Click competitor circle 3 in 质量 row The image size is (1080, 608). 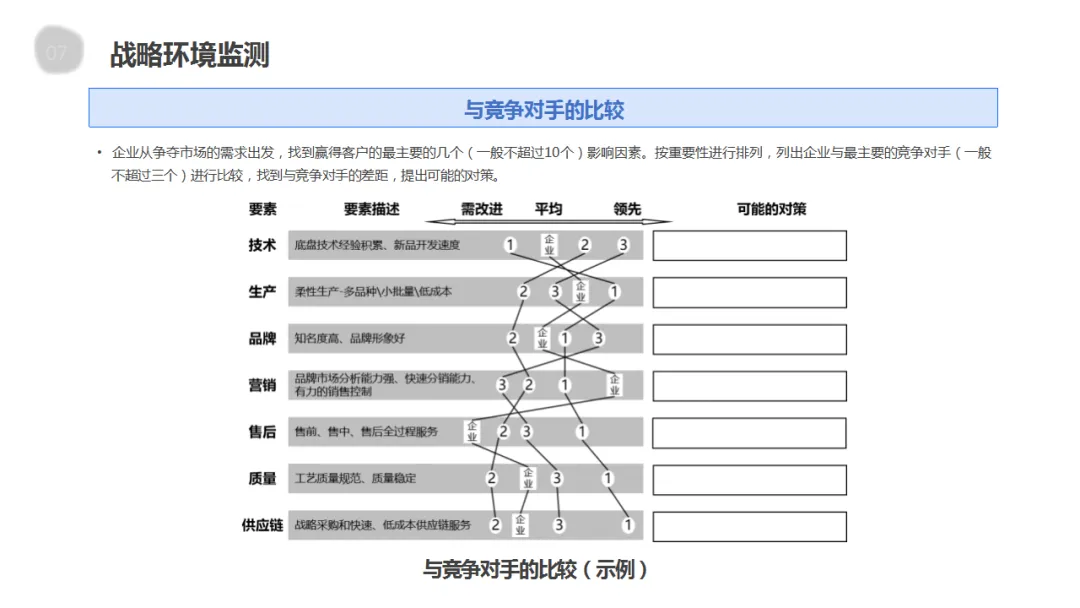(x=557, y=479)
